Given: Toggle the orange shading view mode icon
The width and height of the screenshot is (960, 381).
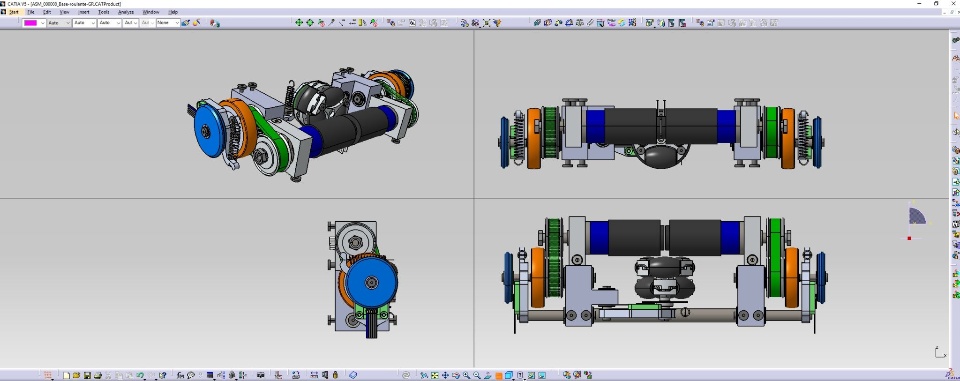Looking at the screenshot, I should click(499, 375).
